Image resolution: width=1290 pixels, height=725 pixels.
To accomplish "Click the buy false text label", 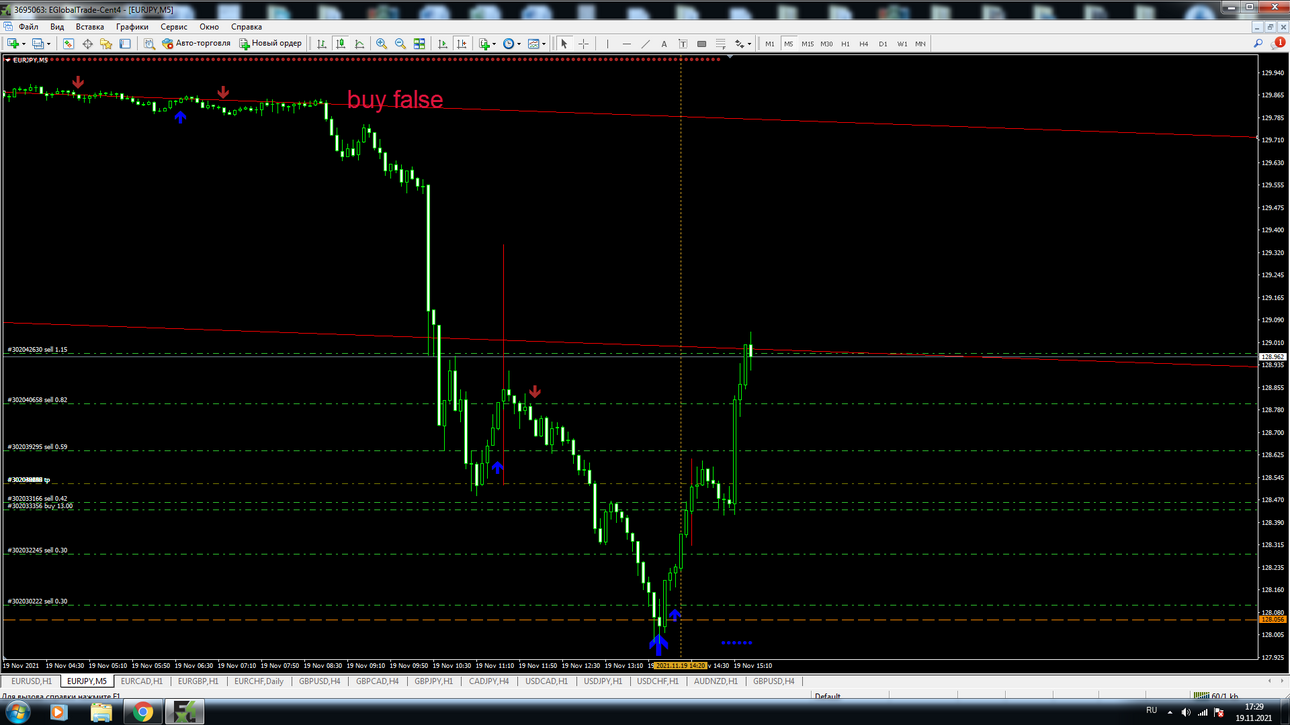I will 395,99.
